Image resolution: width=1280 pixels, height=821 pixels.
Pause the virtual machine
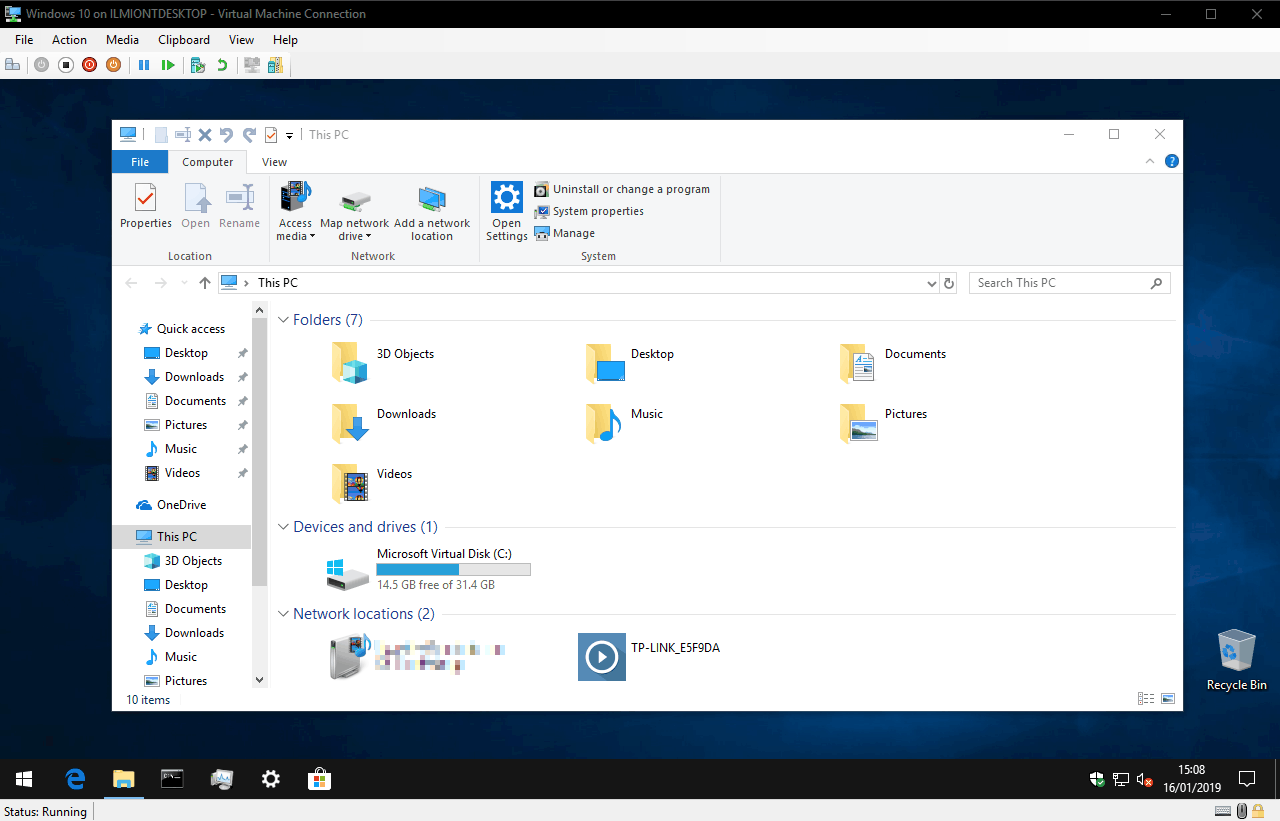click(x=144, y=65)
